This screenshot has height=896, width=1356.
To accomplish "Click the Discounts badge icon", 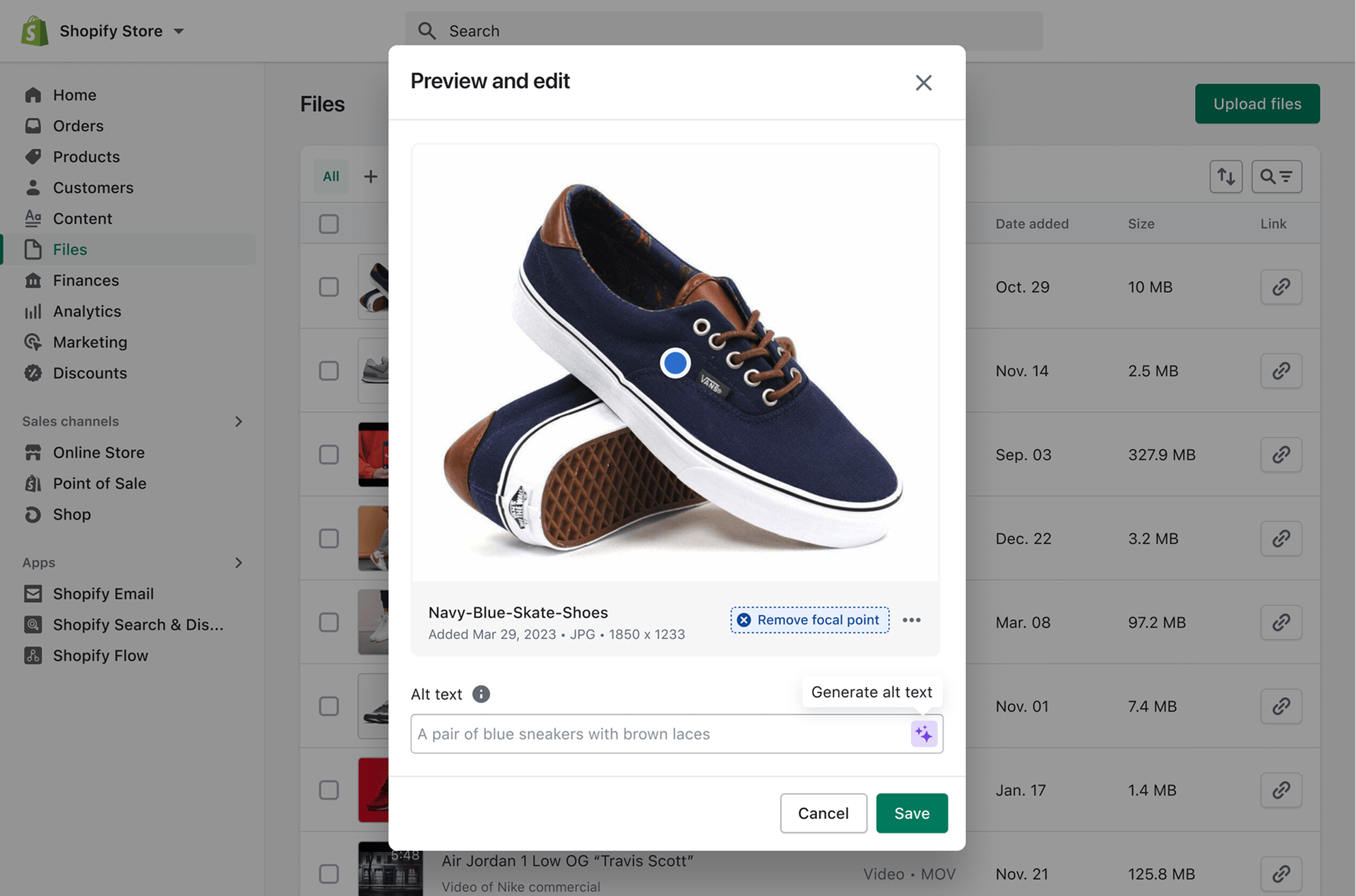I will [33, 373].
